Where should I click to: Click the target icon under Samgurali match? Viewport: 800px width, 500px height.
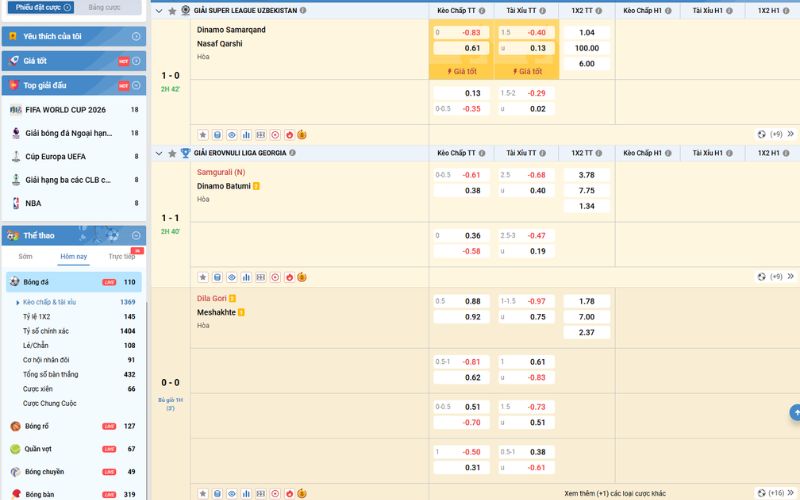(275, 277)
